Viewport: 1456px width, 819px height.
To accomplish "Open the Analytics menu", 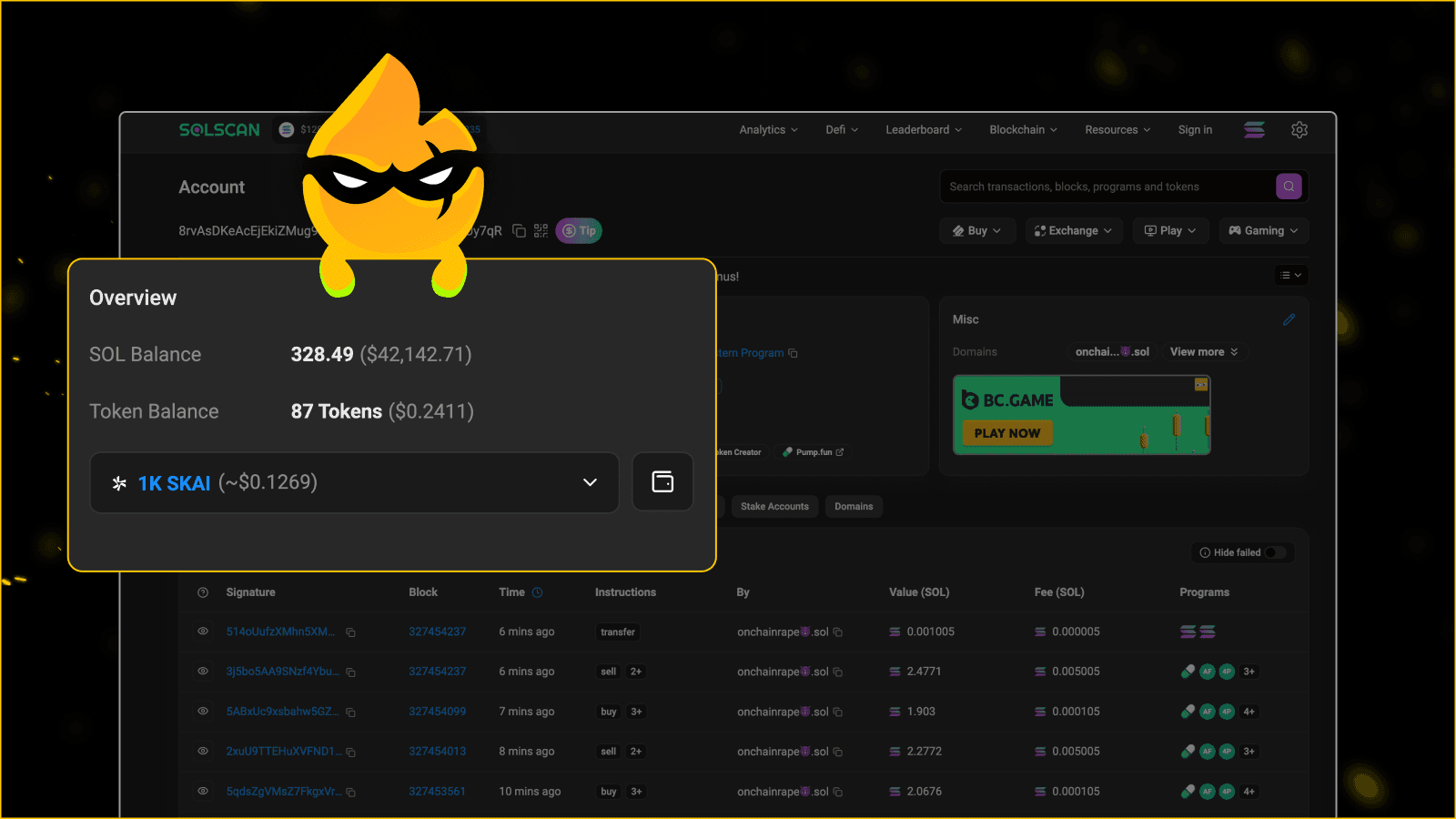I will pos(768,130).
